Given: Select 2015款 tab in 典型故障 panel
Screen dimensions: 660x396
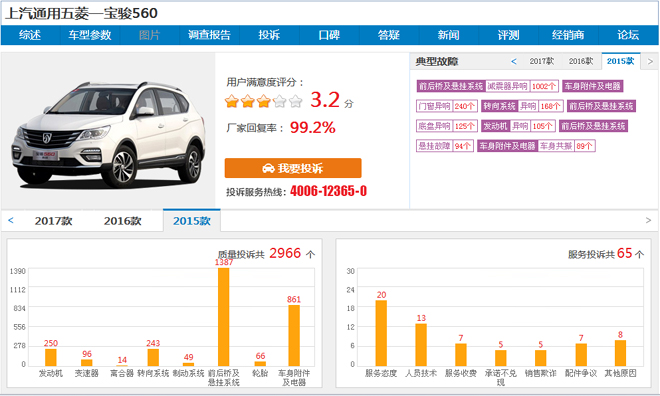Looking at the screenshot, I should (x=621, y=61).
